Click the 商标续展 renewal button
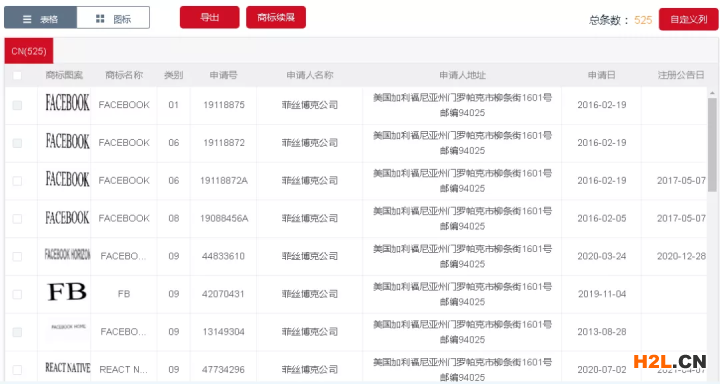Screen dimensions: 720x384 (x=276, y=17)
